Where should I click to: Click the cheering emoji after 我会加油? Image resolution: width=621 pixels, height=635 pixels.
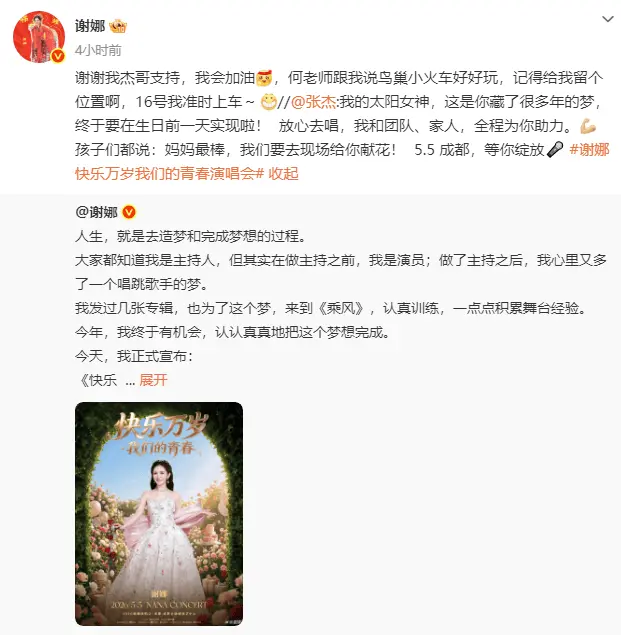click(264, 78)
